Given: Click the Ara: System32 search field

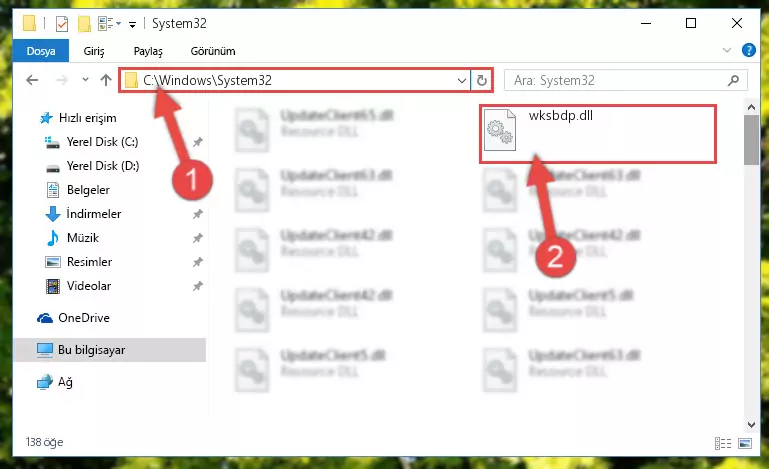Looking at the screenshot, I should click(x=619, y=80).
